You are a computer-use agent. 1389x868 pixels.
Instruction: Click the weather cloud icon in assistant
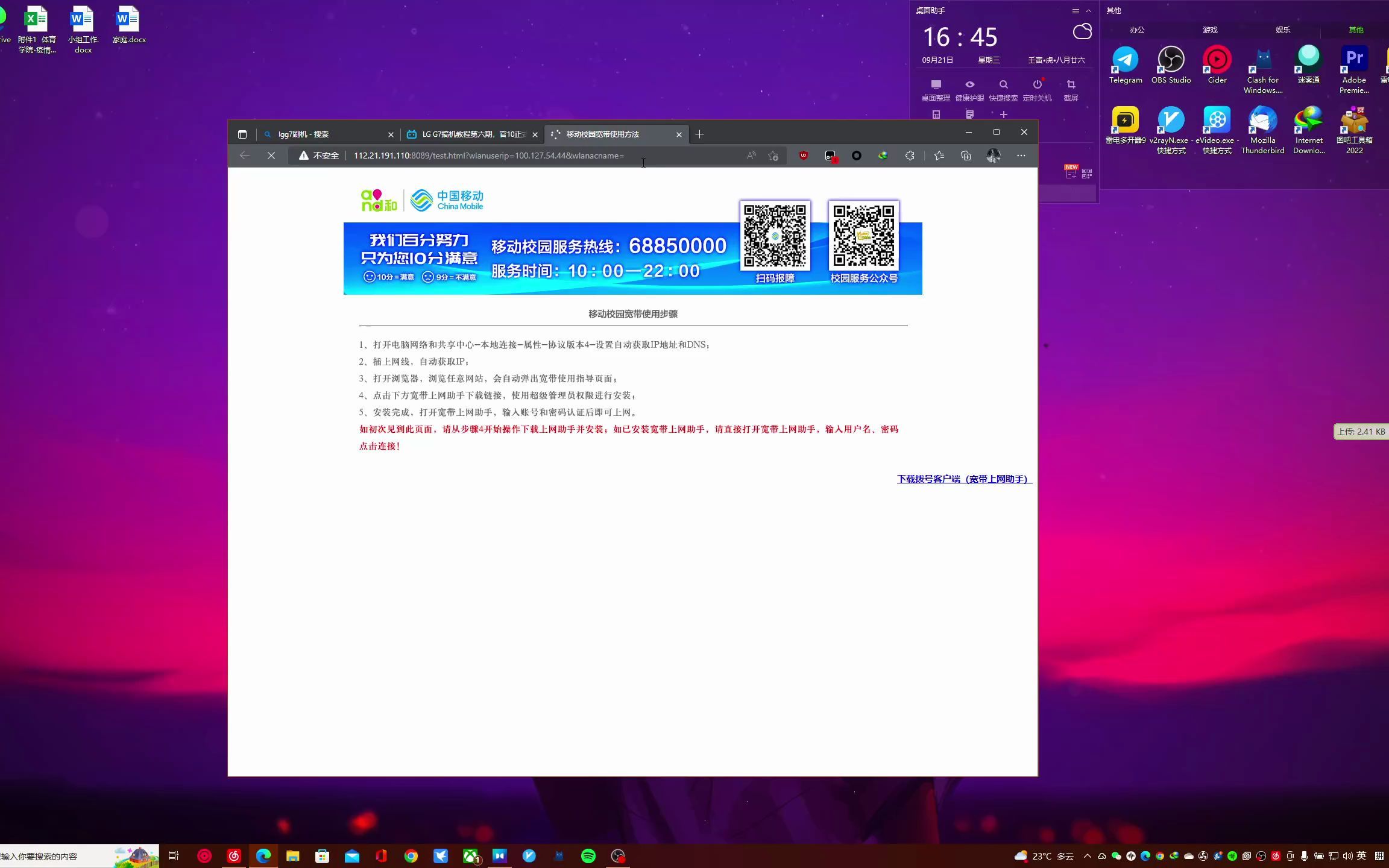point(1082,31)
